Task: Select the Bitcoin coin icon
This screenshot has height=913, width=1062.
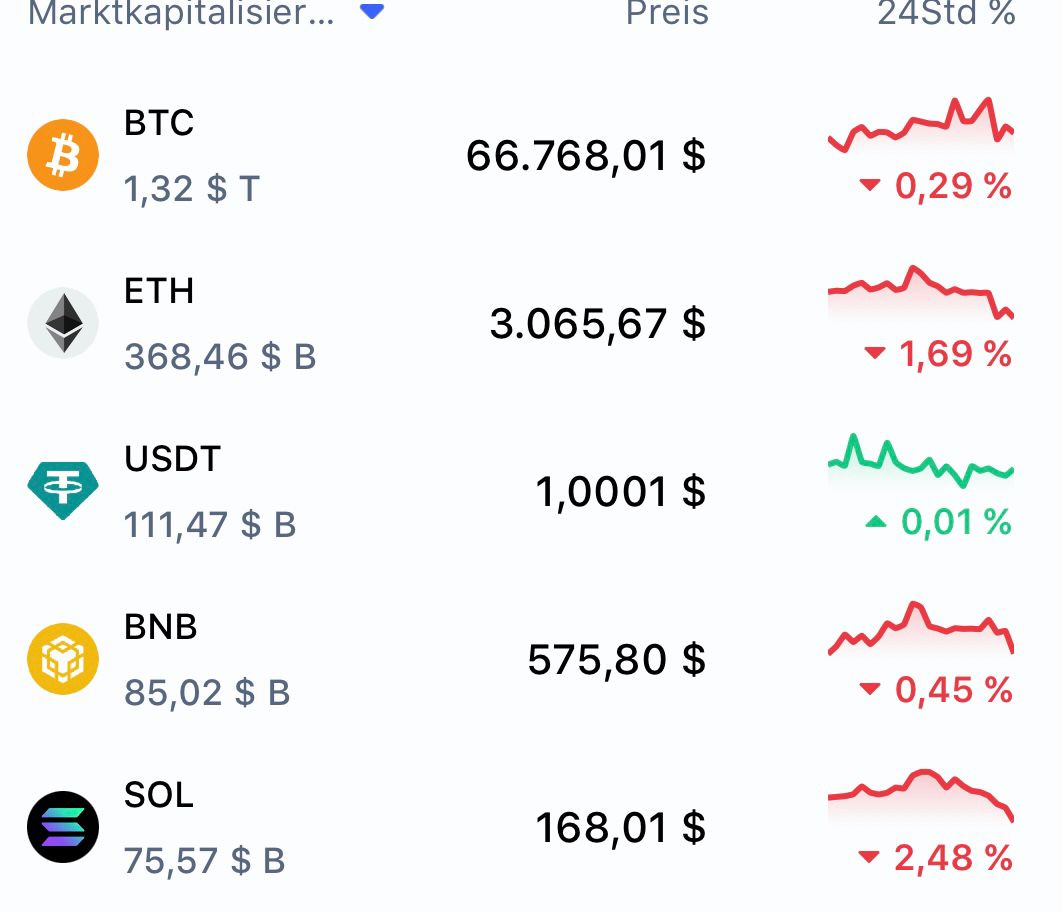Action: click(x=62, y=154)
